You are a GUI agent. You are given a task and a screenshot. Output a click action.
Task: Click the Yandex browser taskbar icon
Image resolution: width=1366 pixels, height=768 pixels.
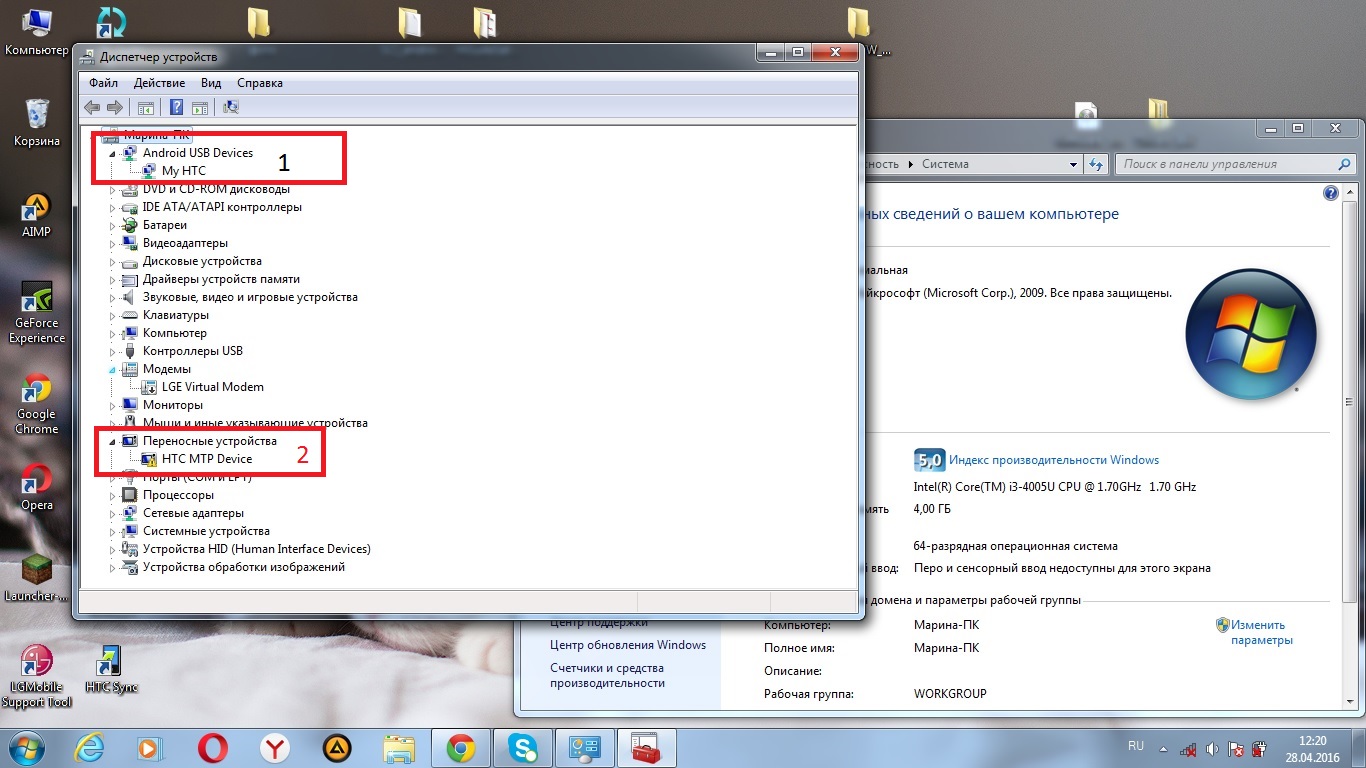(x=275, y=748)
